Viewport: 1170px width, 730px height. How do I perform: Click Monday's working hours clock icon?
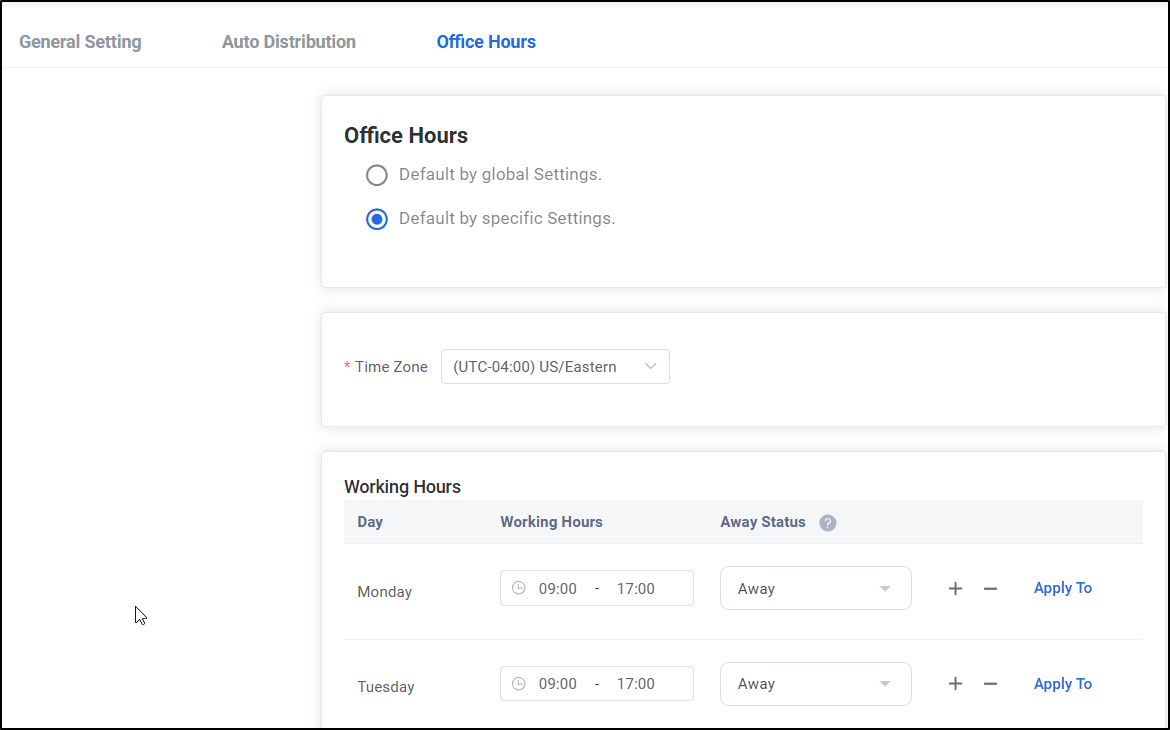click(519, 588)
